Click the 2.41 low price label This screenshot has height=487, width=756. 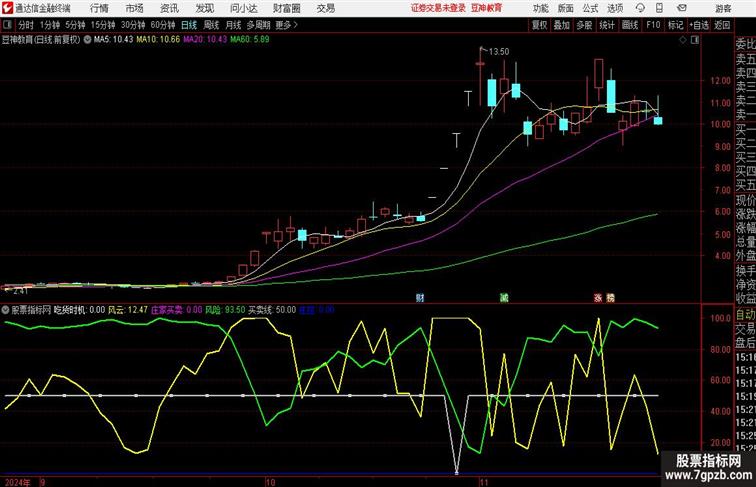(21, 291)
